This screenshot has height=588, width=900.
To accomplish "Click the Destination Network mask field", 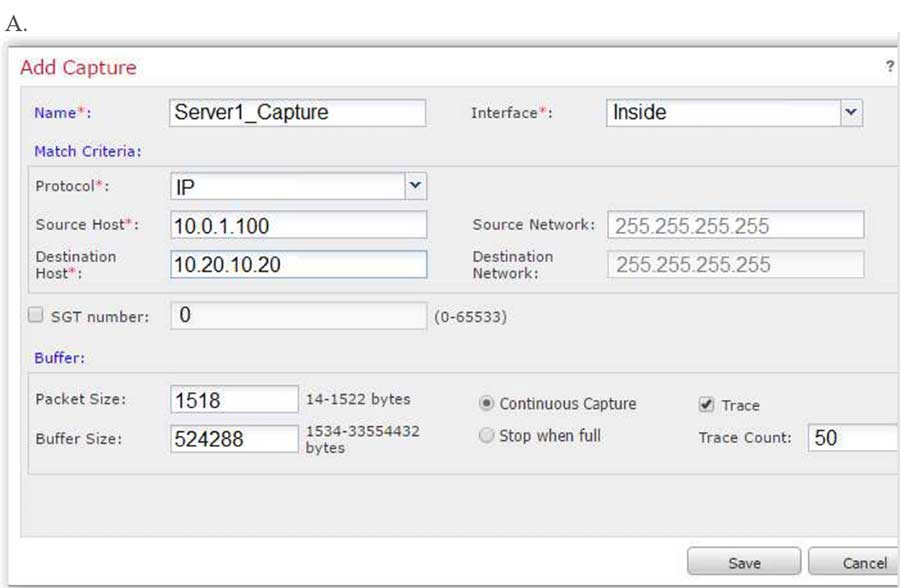I will tap(735, 264).
